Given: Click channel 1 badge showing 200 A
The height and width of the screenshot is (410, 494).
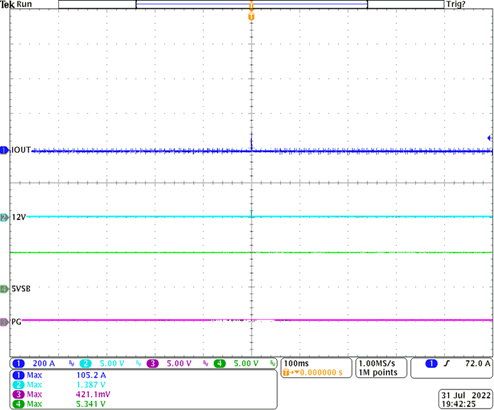Looking at the screenshot, I should (33, 363).
